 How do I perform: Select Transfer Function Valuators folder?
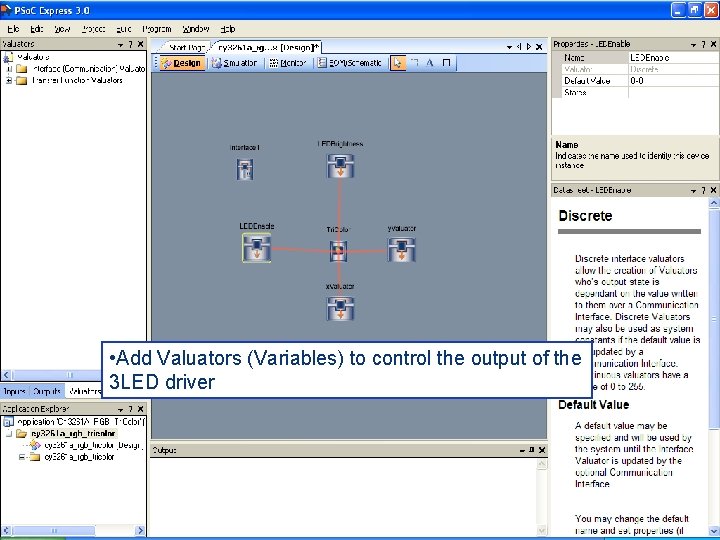click(77, 80)
